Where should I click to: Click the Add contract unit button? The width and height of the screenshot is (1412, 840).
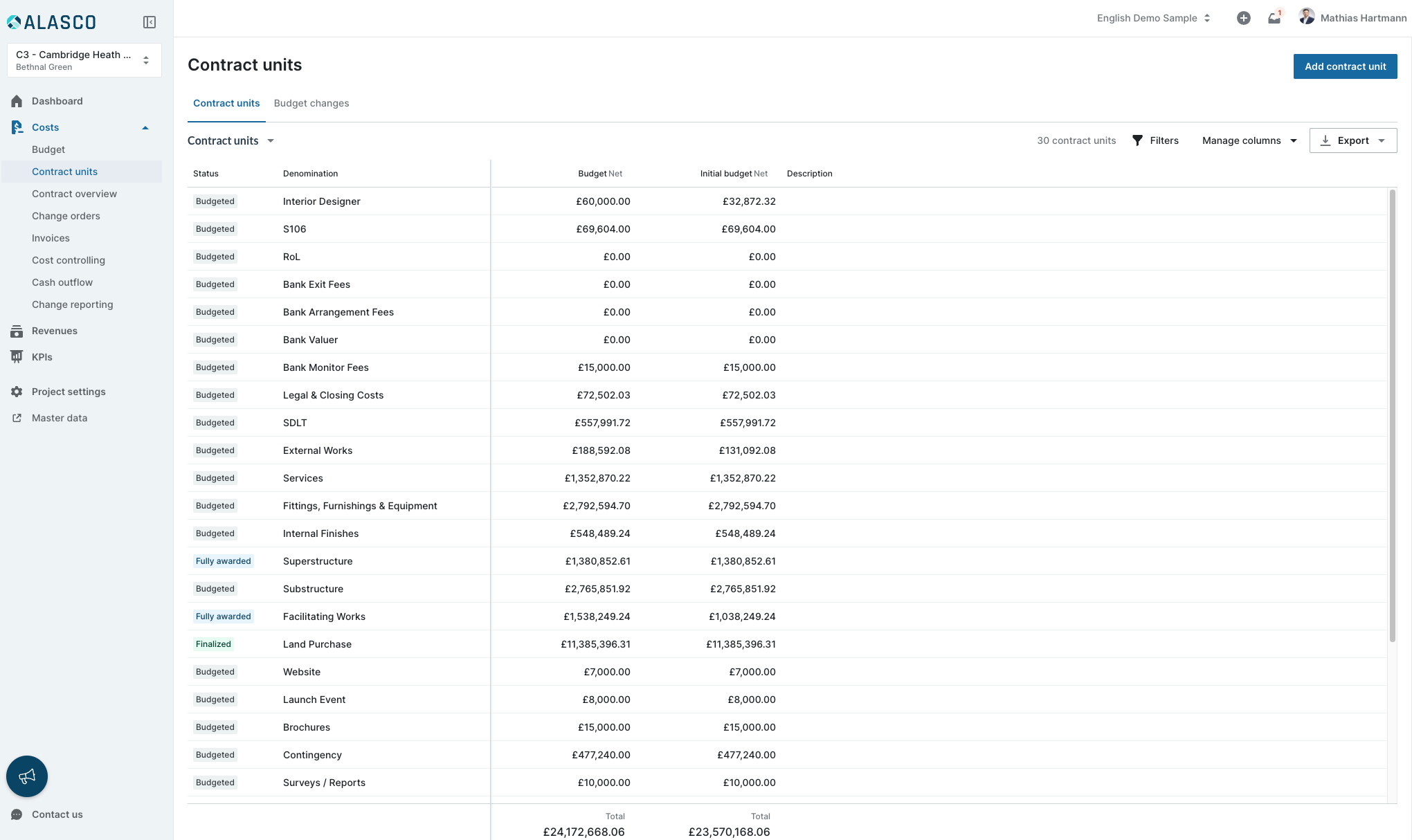(x=1345, y=66)
